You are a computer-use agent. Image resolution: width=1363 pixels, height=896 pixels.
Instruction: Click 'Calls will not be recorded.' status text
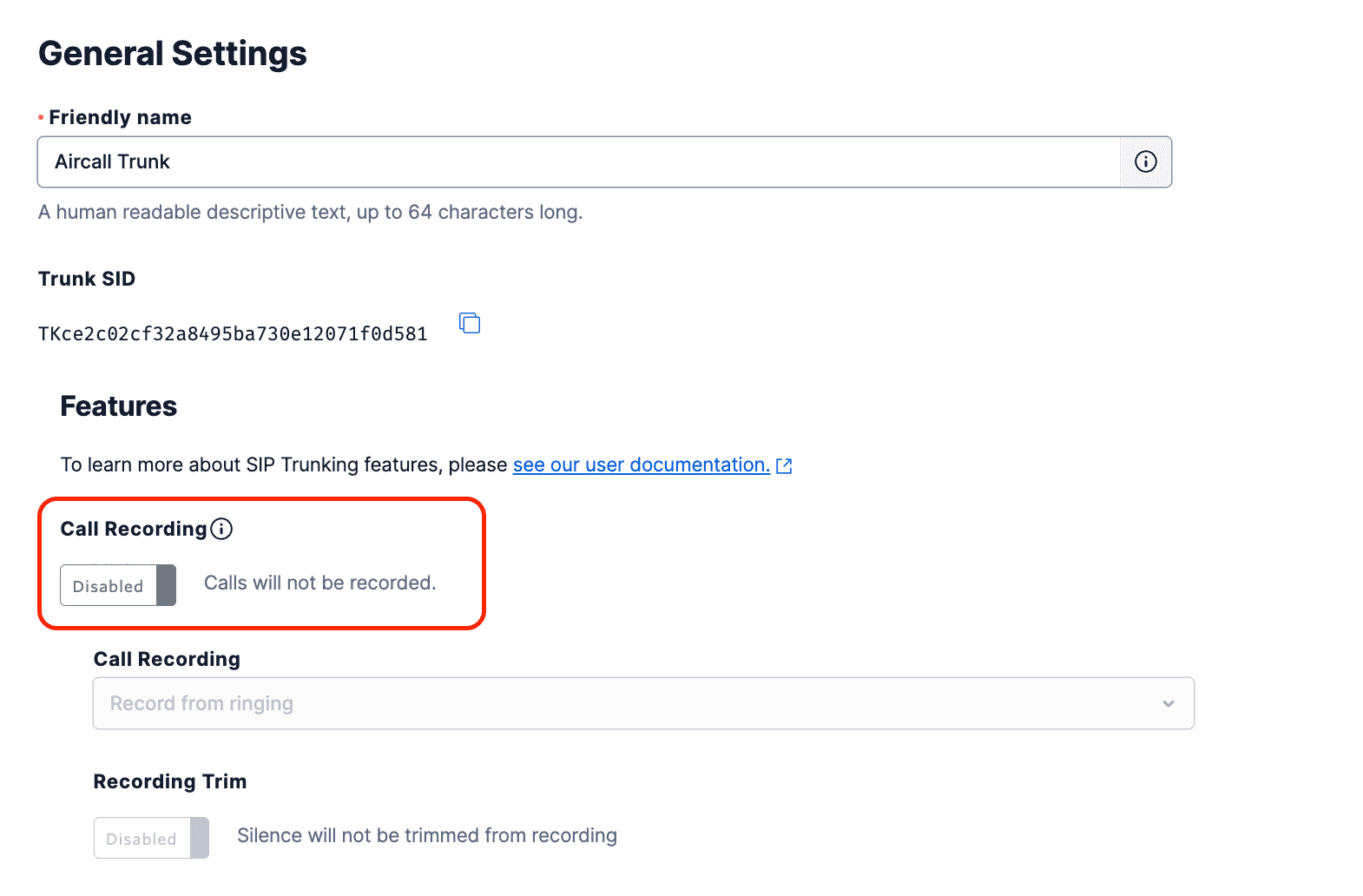coord(319,583)
